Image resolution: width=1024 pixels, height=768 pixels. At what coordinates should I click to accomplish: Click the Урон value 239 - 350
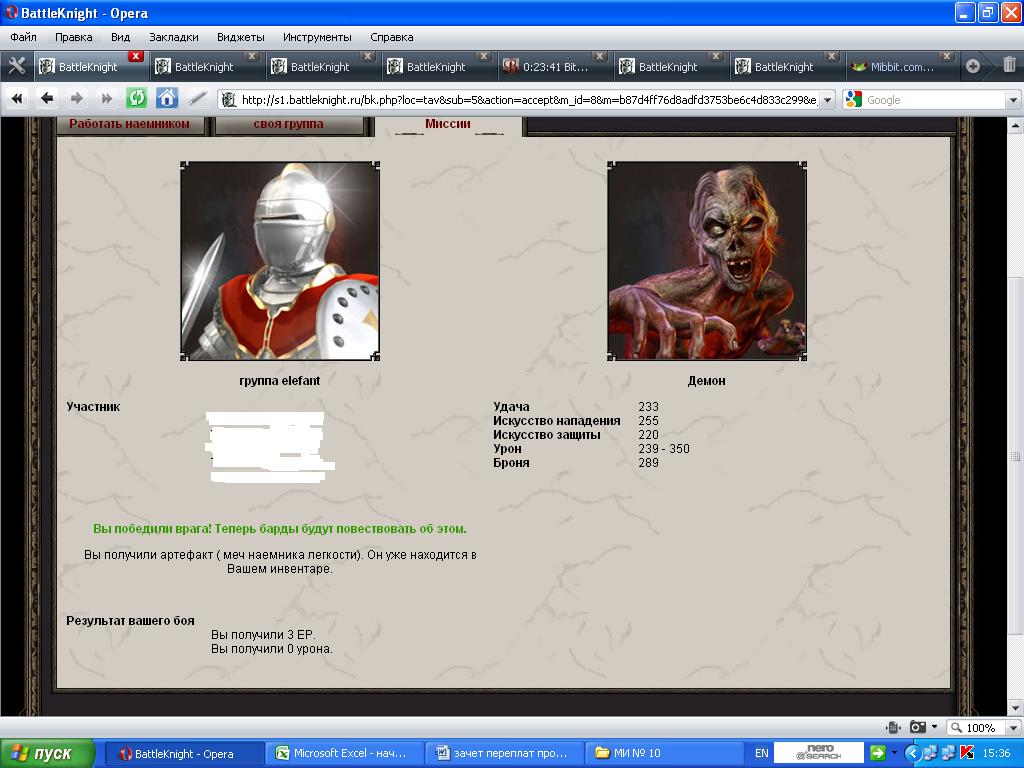664,449
